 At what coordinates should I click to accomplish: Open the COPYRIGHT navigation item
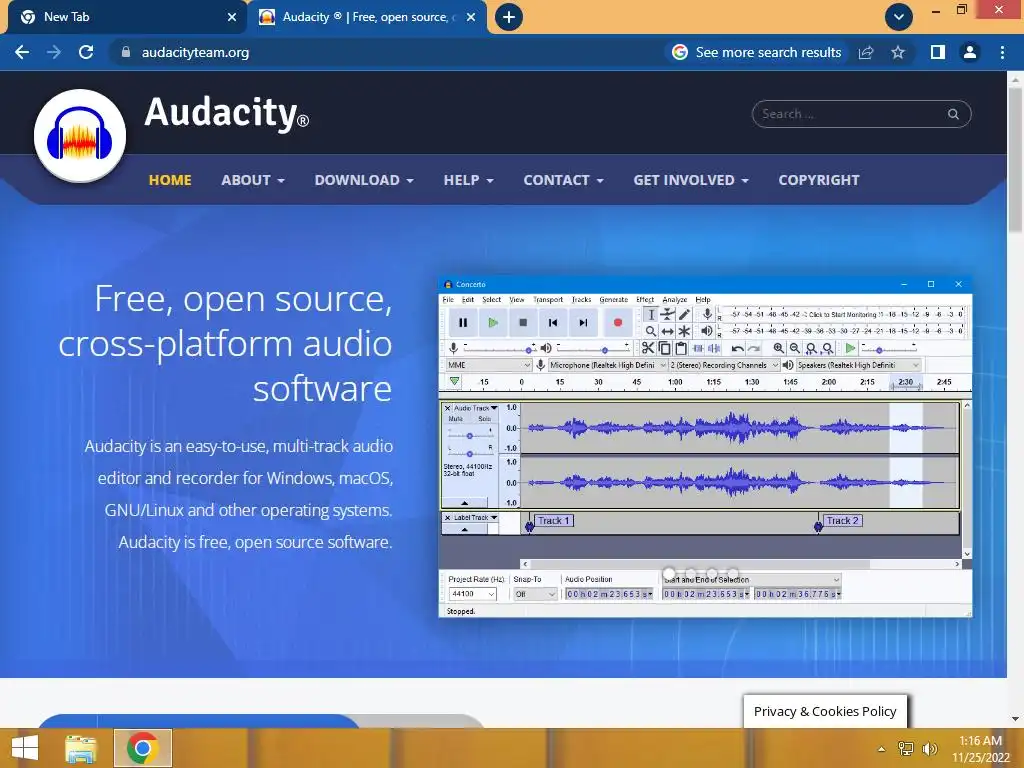tap(819, 180)
